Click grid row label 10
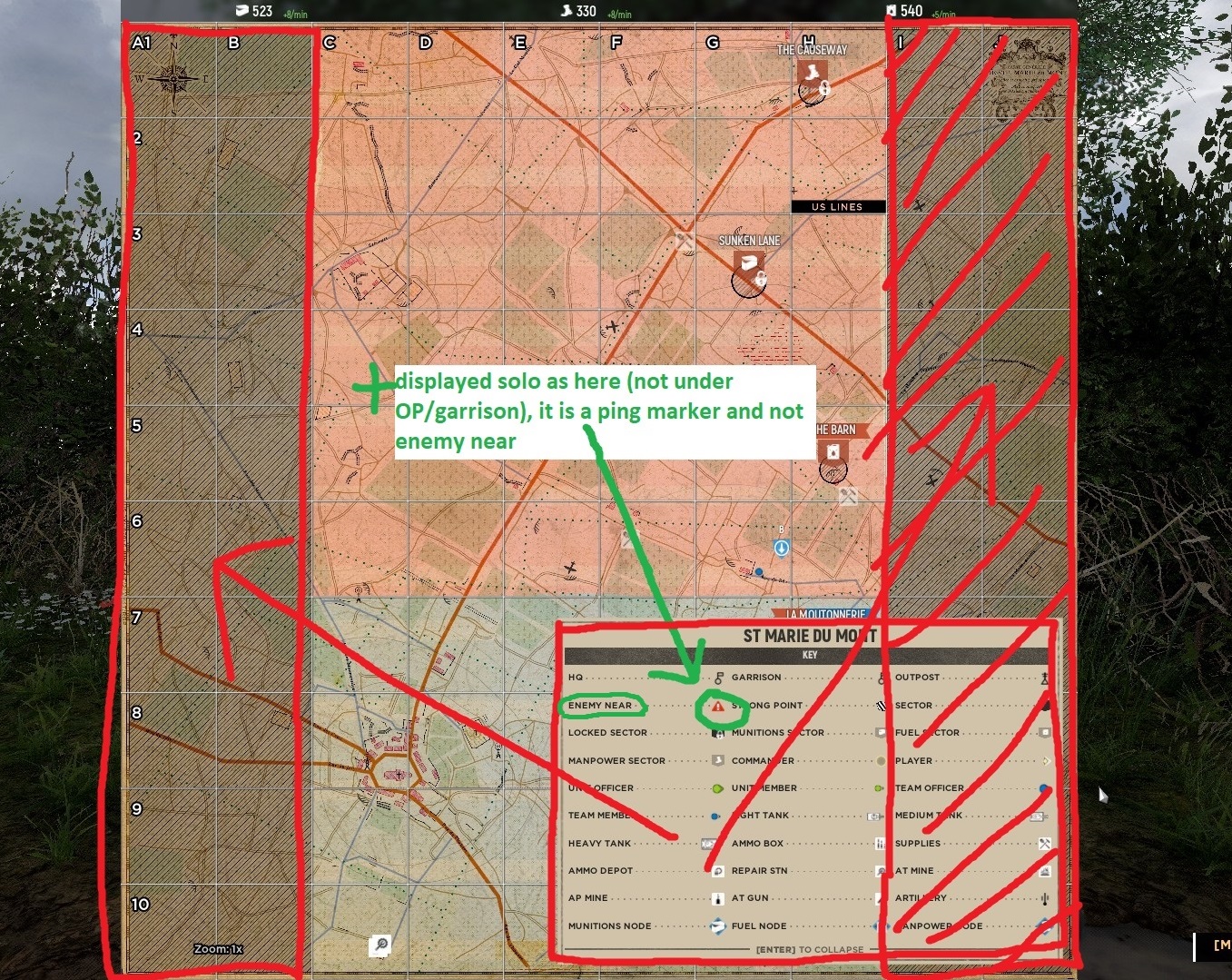This screenshot has width=1232, height=980. [140, 905]
